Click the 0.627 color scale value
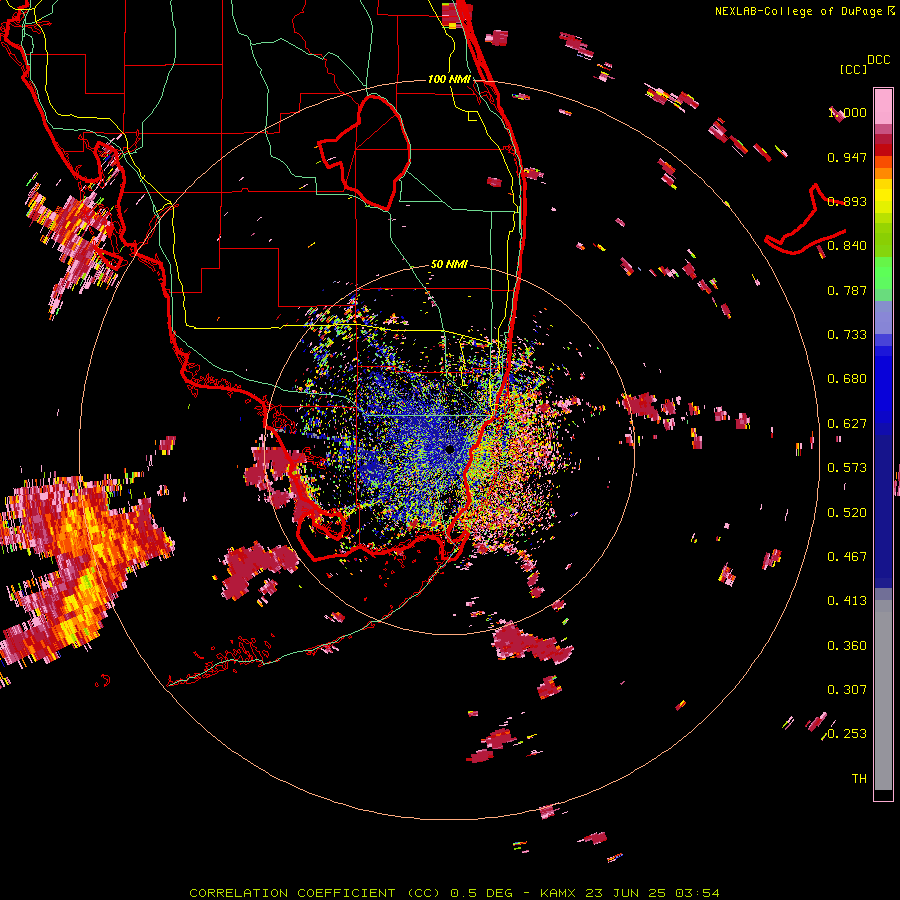900x900 pixels. (x=847, y=424)
